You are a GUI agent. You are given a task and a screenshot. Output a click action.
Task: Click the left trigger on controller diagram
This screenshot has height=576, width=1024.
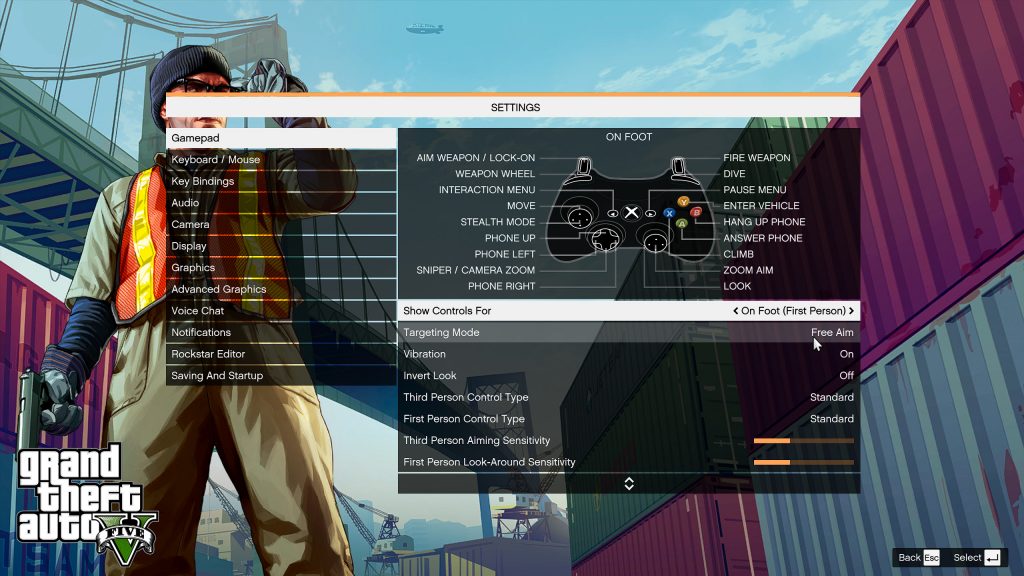[x=583, y=166]
